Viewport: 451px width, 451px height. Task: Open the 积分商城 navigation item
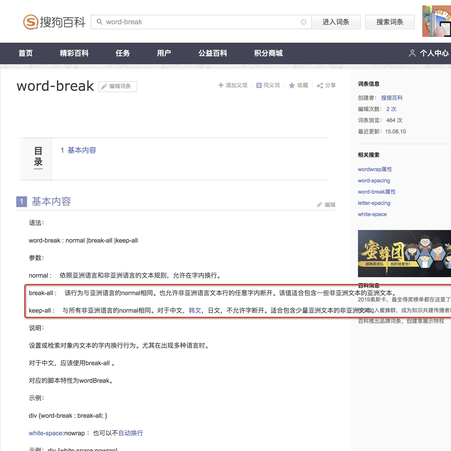[268, 53]
